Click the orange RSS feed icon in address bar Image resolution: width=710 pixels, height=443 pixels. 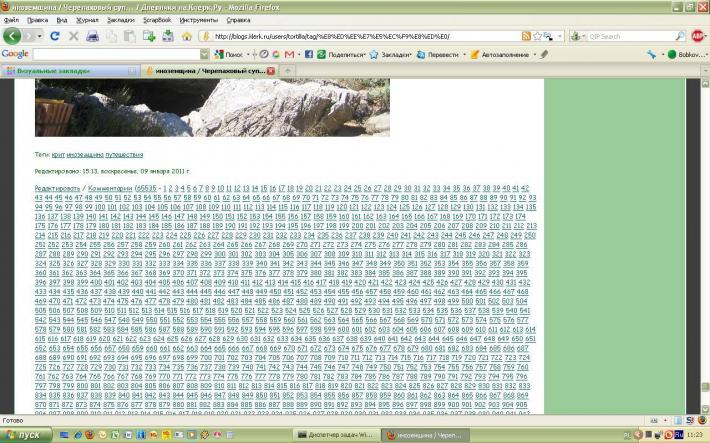(526, 36)
